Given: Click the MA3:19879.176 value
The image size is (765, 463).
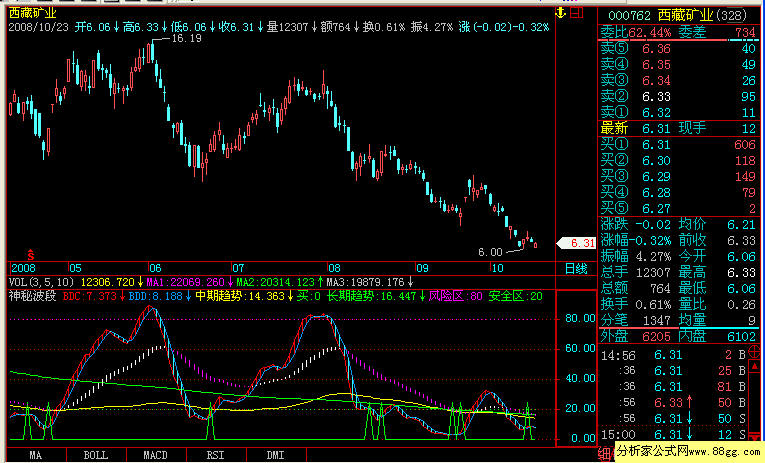Looking at the screenshot, I should click(365, 282).
